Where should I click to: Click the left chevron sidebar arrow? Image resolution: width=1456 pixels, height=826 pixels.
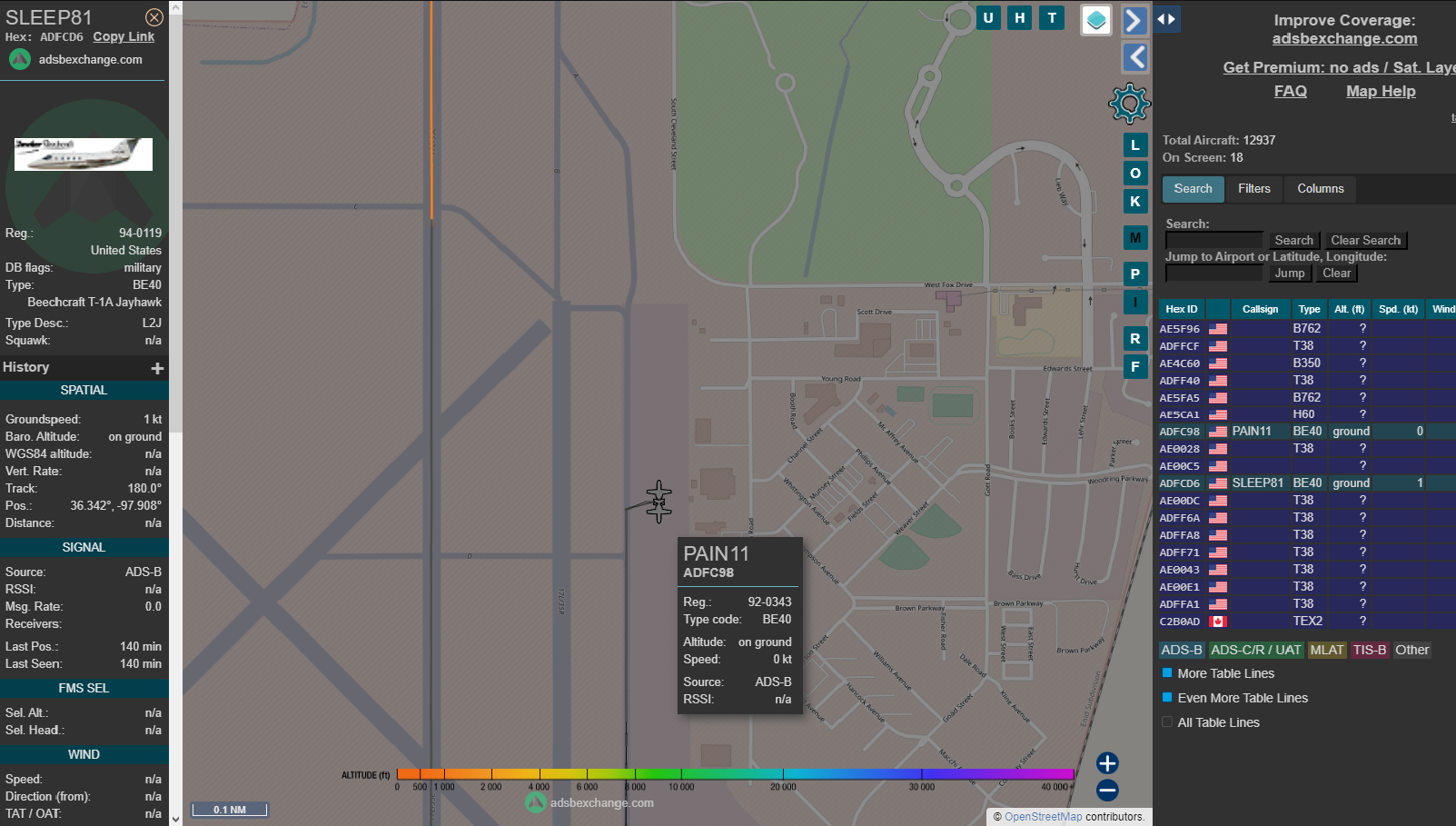point(1135,57)
